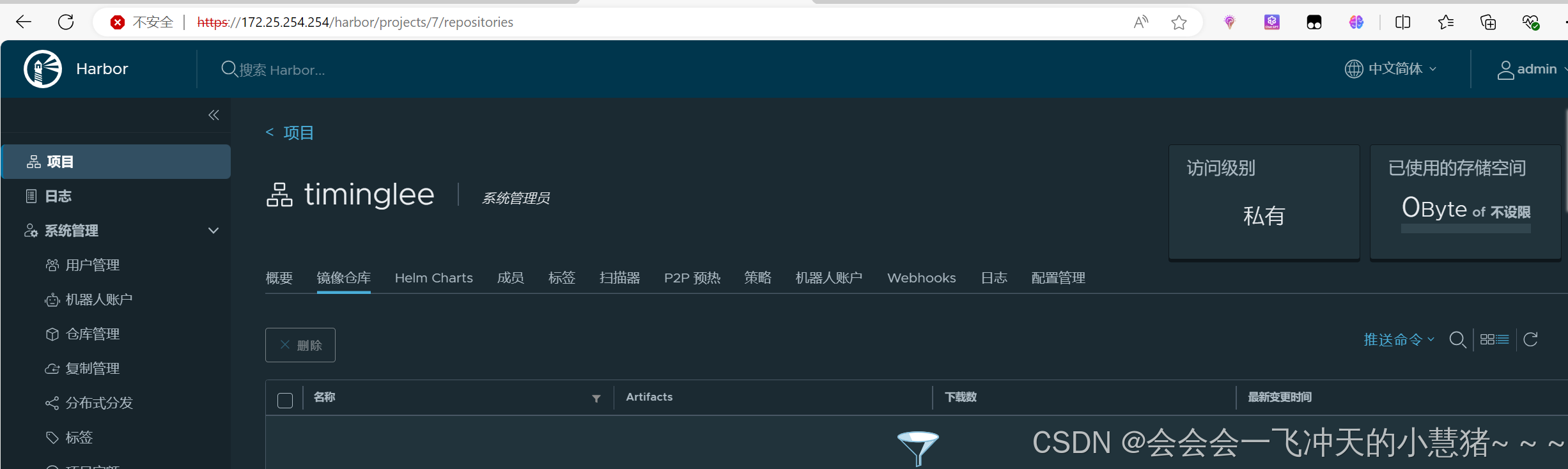Open the browser essentials heart icon

click(x=1530, y=22)
